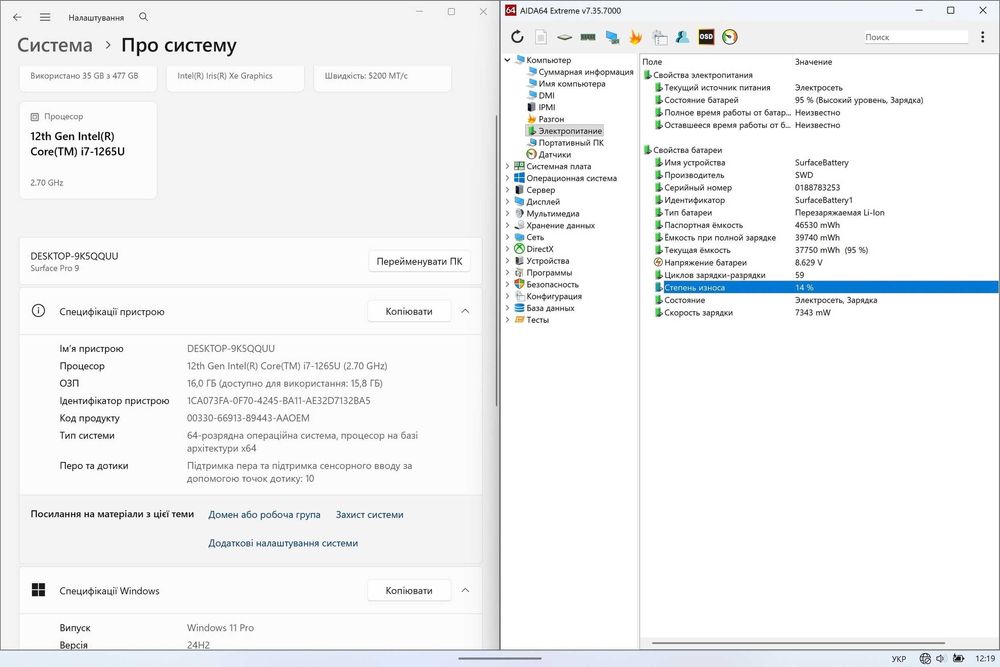Select DMI in the AIDA64 tree
1000x667 pixels.
tap(547, 96)
